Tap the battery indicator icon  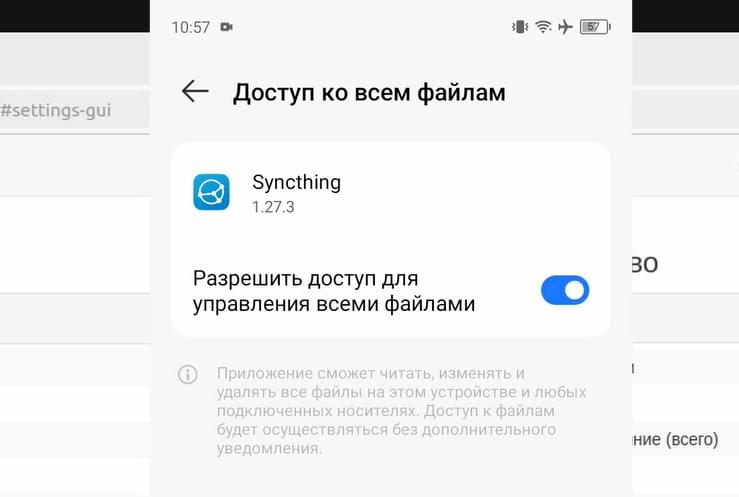pyautogui.click(x=595, y=27)
